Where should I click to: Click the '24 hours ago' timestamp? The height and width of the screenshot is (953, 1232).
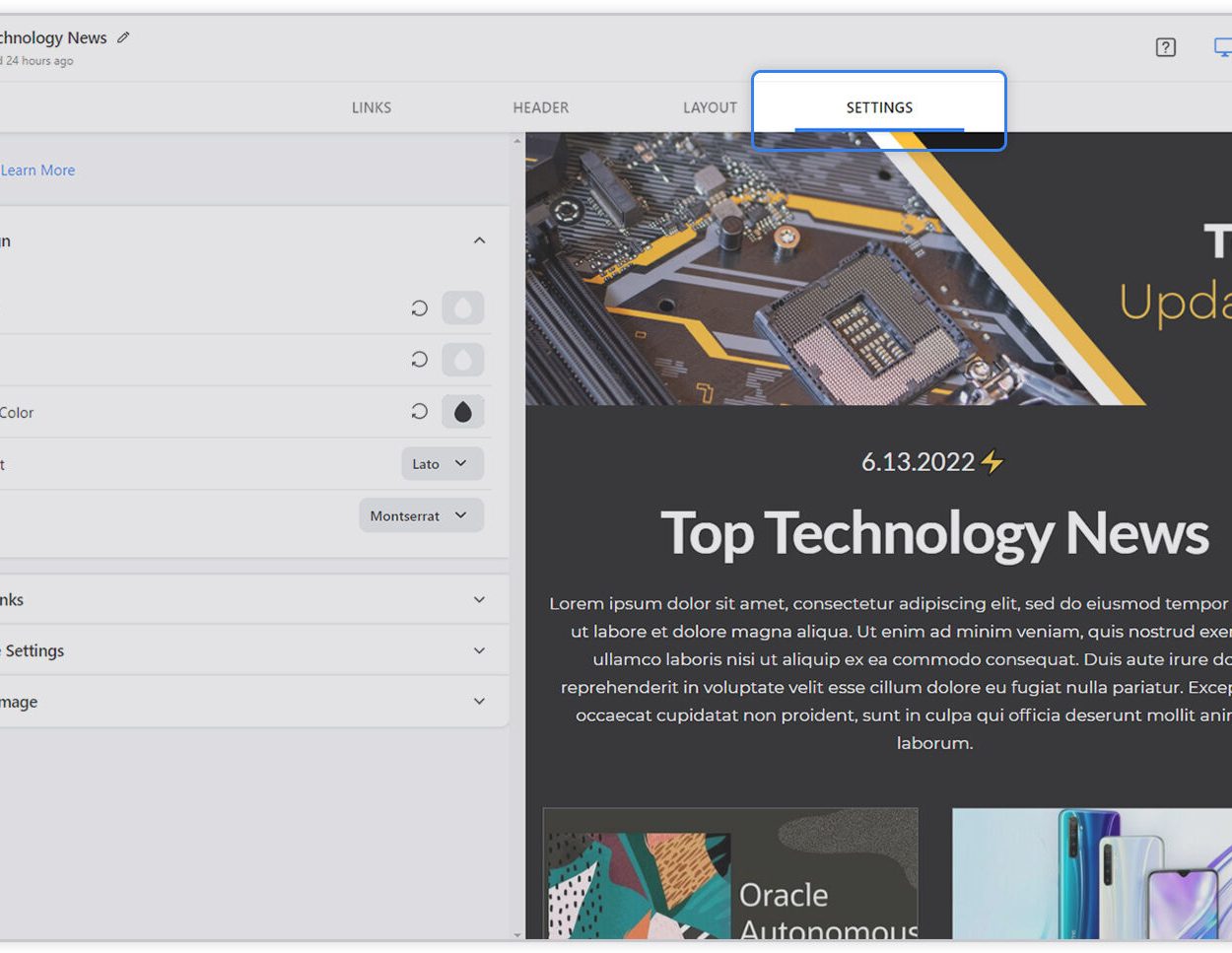38,61
